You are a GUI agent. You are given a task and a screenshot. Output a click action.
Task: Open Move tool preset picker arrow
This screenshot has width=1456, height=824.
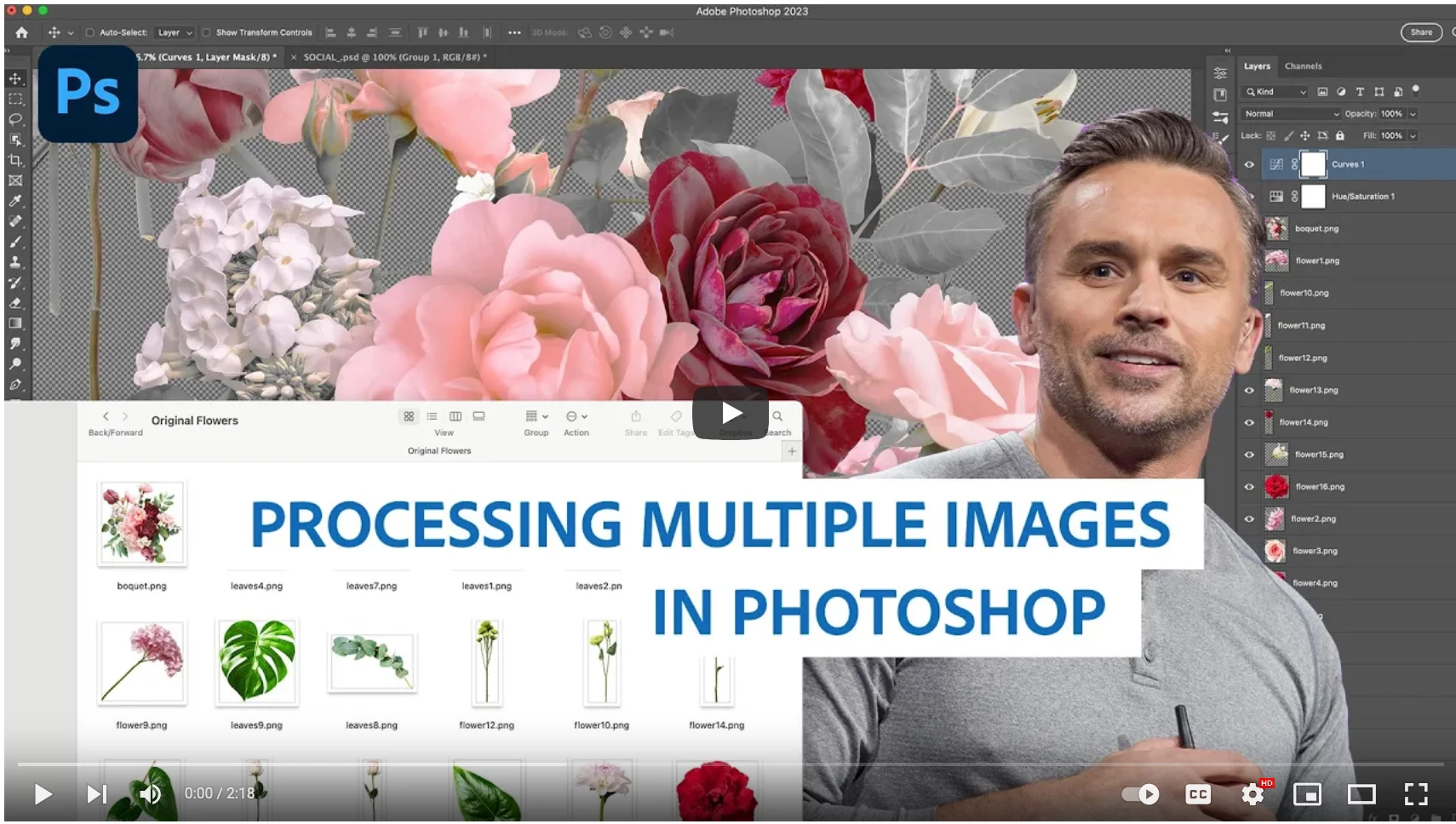click(71, 32)
